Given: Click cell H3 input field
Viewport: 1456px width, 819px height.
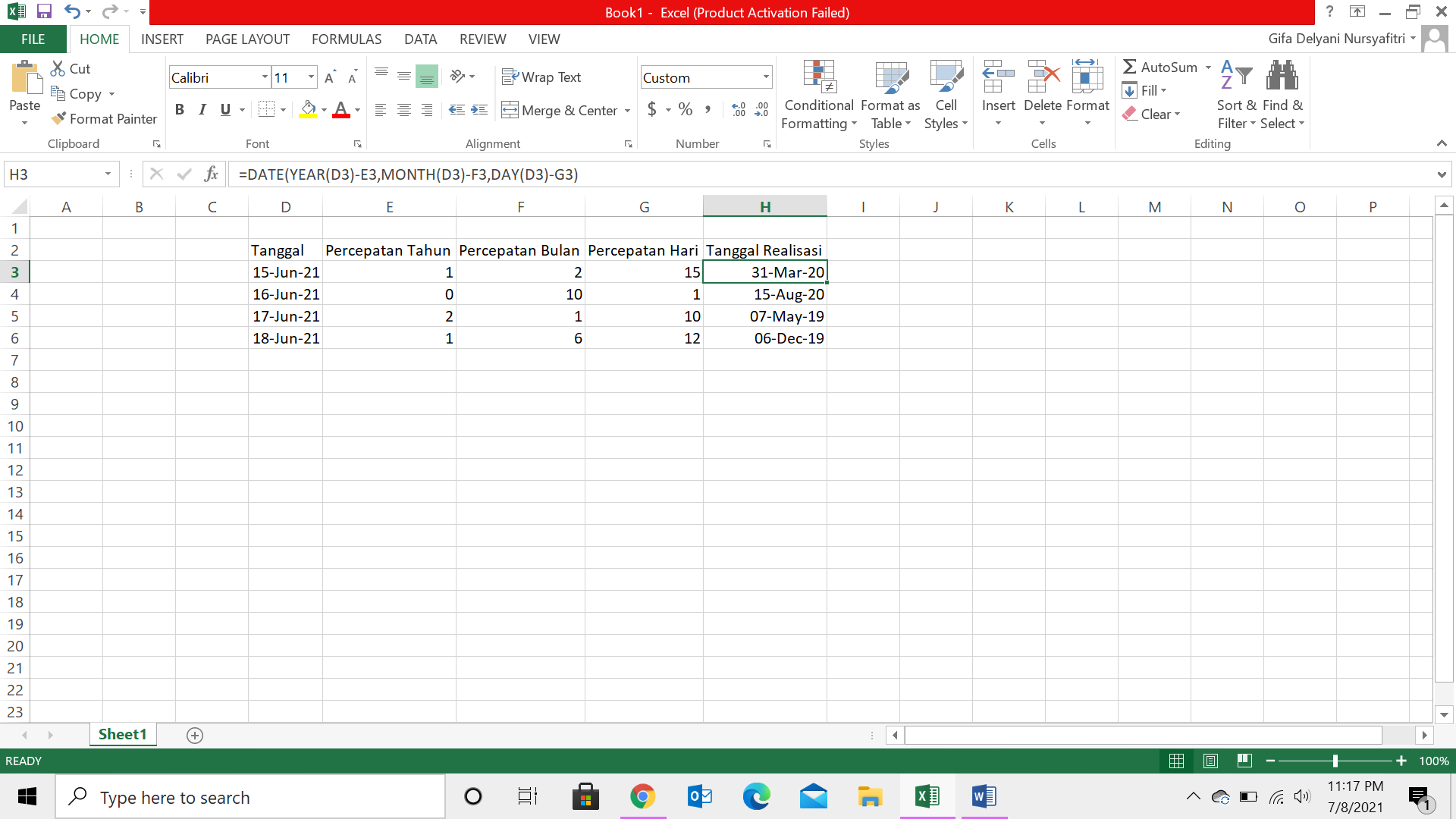Looking at the screenshot, I should (765, 272).
